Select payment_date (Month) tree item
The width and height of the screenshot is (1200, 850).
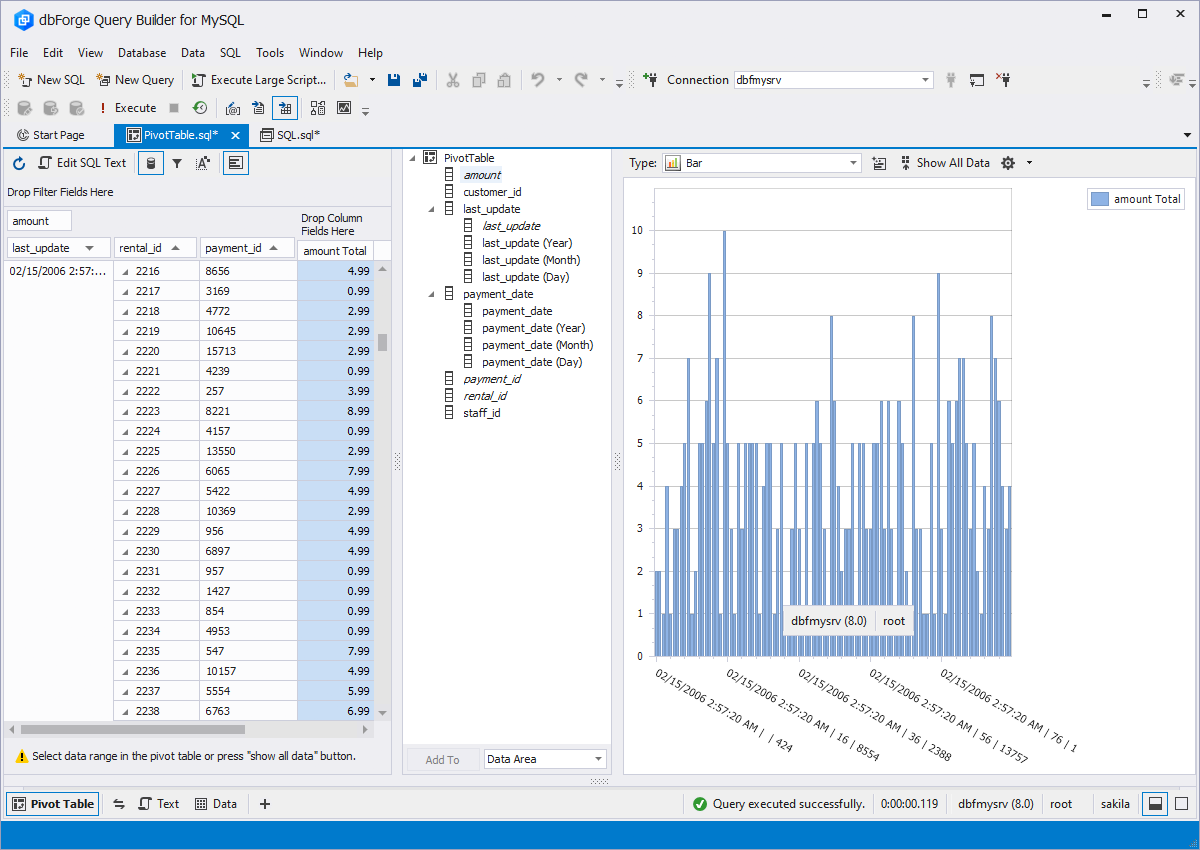[537, 345]
